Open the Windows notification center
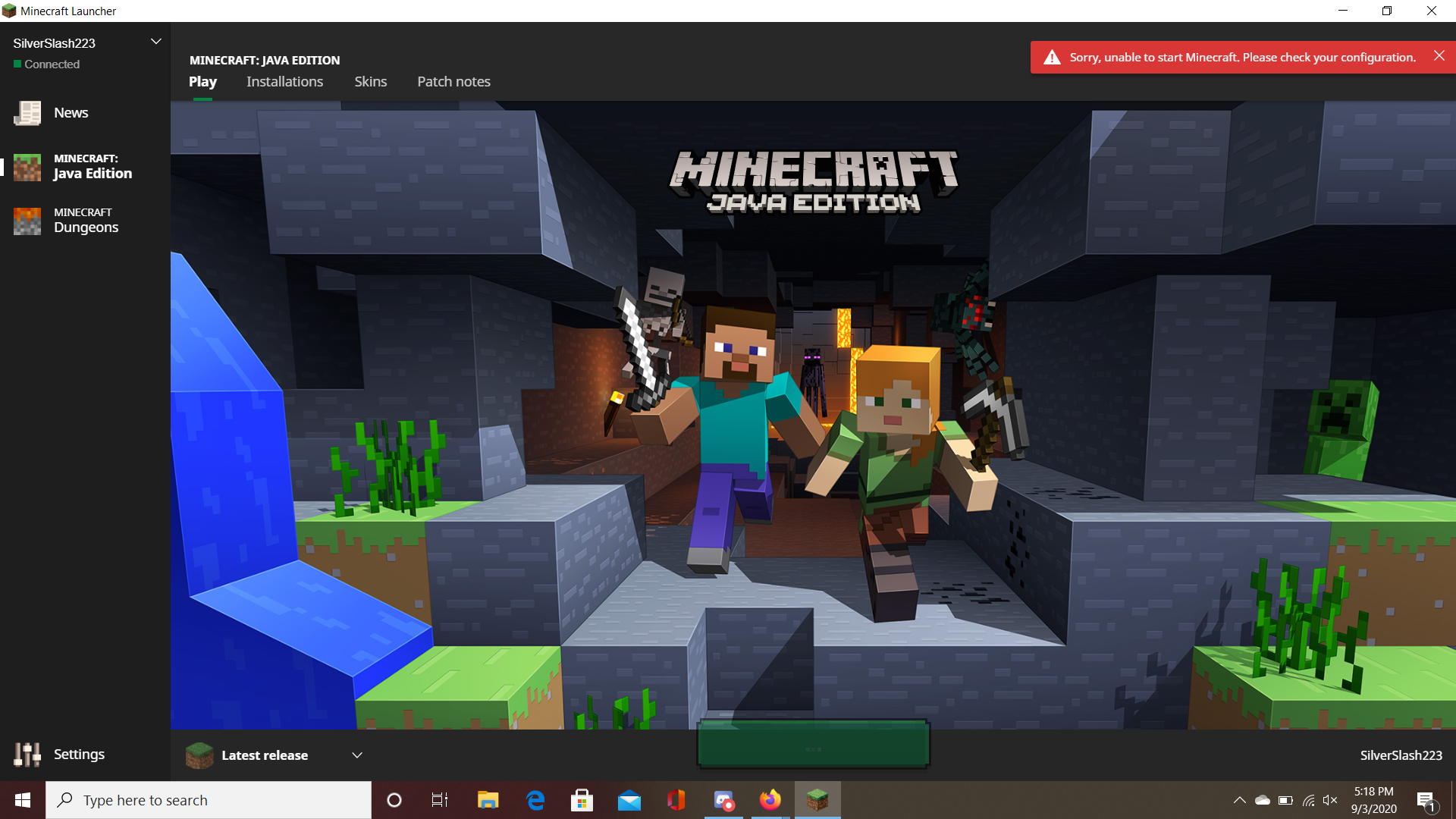The height and width of the screenshot is (819, 1456). (x=1426, y=801)
